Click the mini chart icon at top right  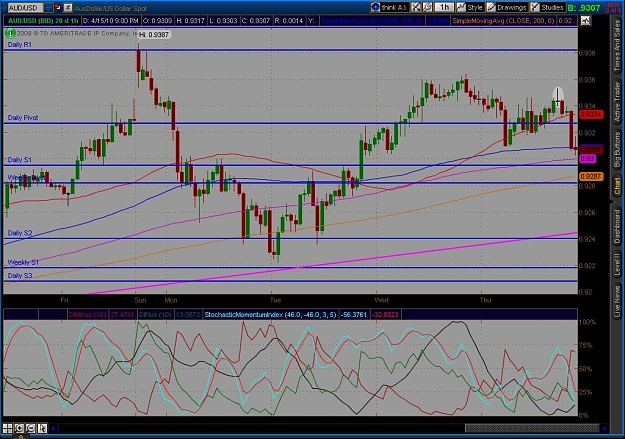(585, 20)
